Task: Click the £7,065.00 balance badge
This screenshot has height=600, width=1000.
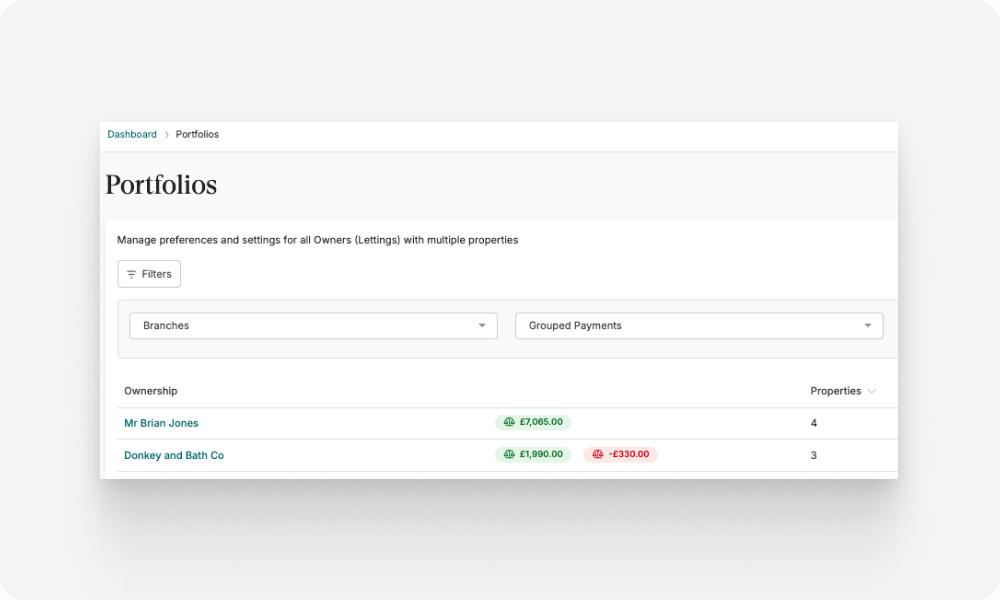Action: tap(534, 422)
